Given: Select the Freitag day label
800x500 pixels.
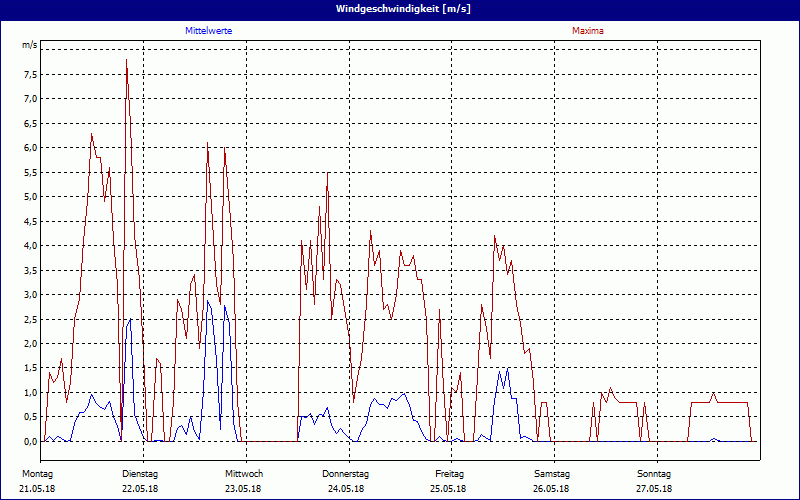Looking at the screenshot, I should pos(449,473).
